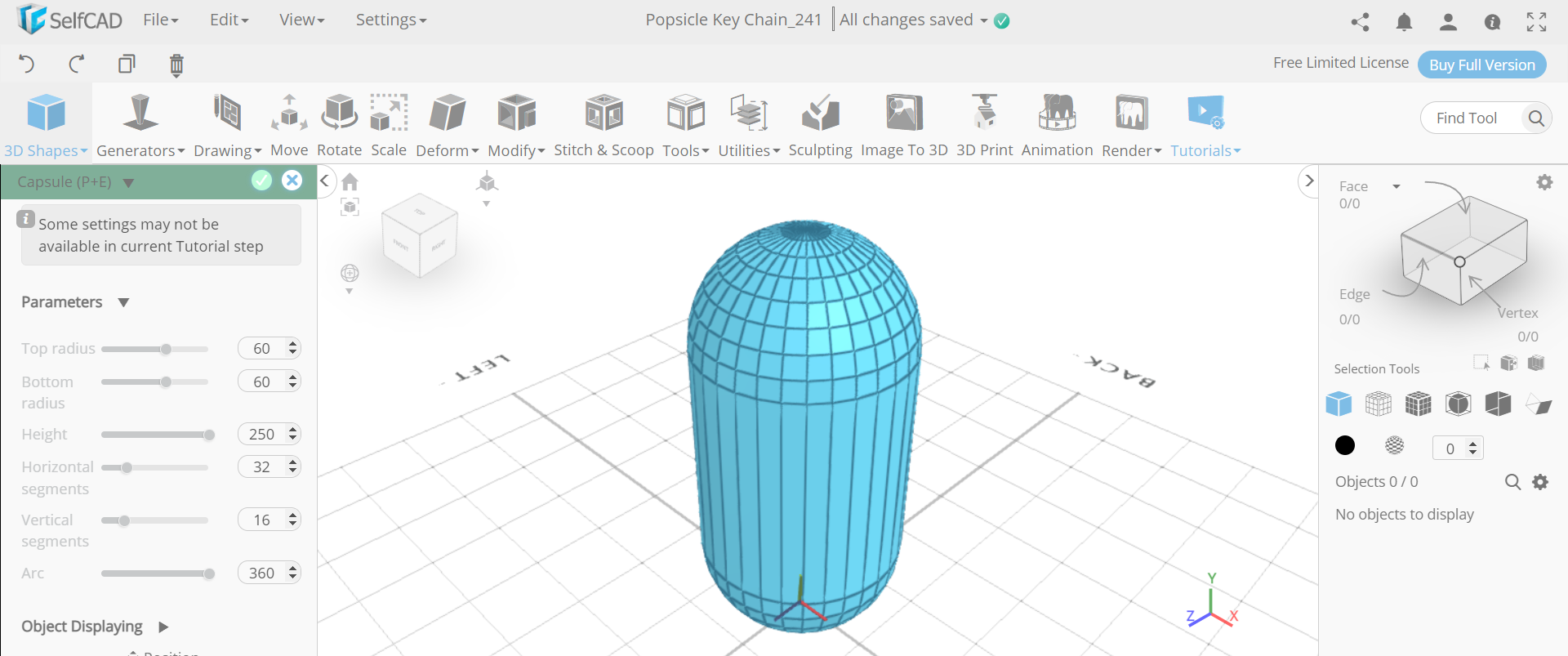Open the Utilities dropdown
Screen dimensions: 1568x656
tap(749, 124)
